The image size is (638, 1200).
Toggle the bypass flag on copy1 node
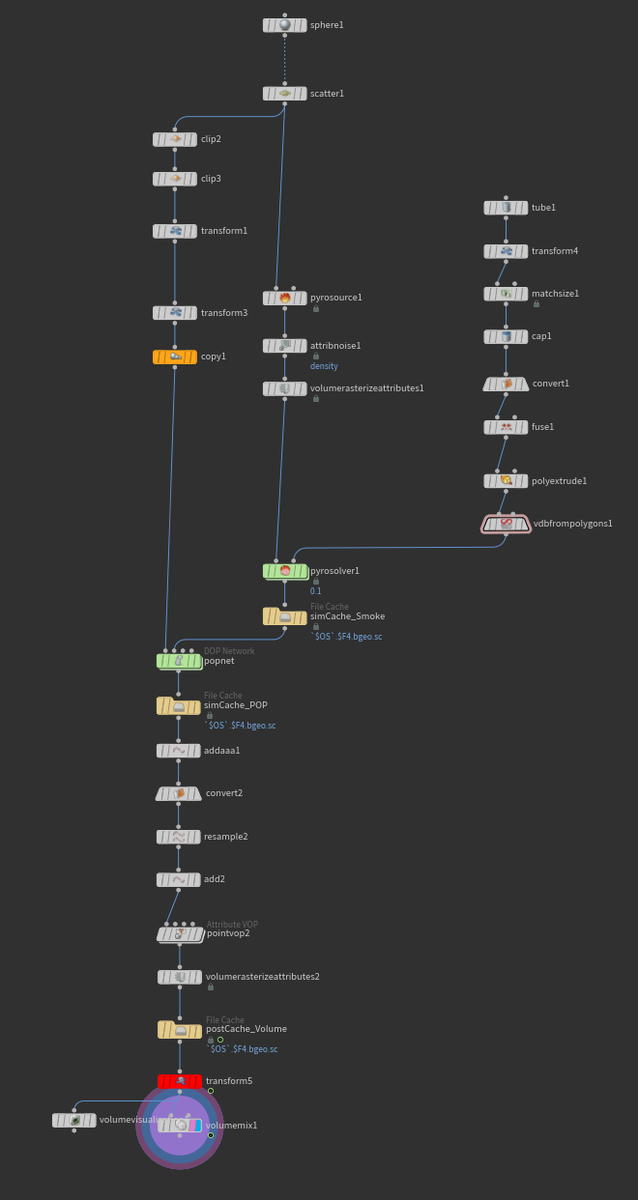pos(157,356)
